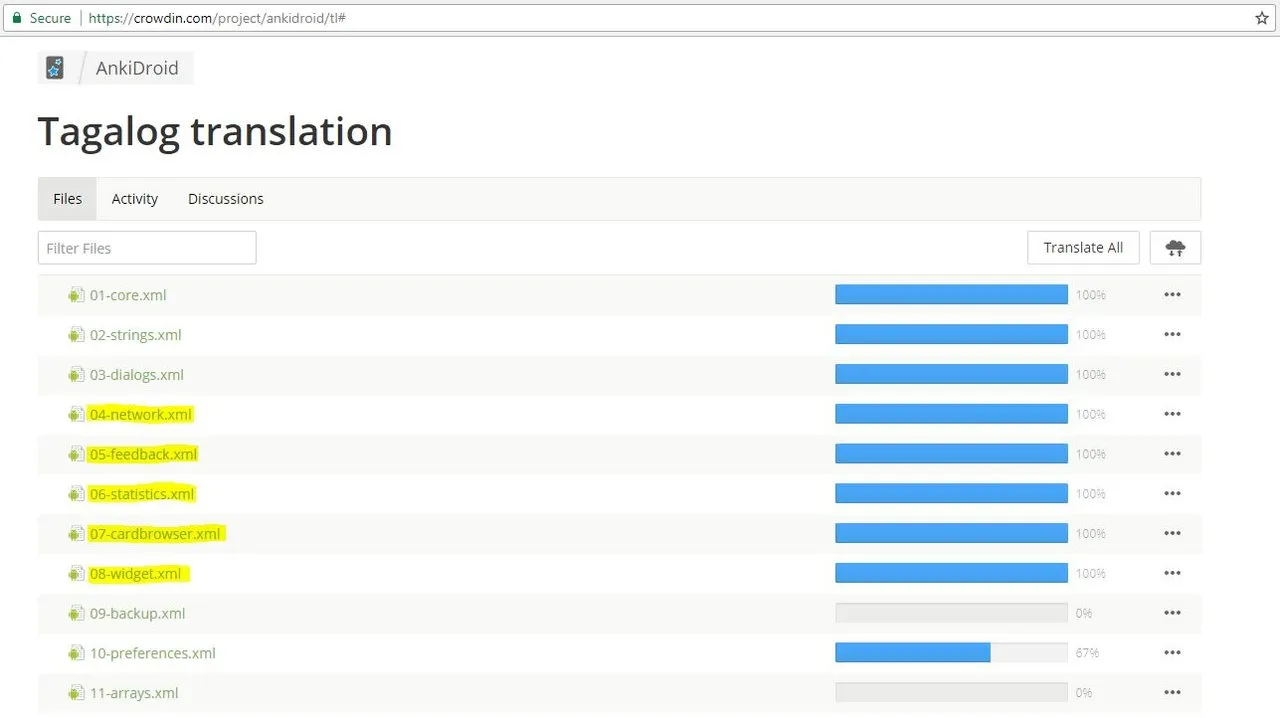Click the file icon beside 03-dialogs.xml
This screenshot has width=1280, height=718.
(76, 375)
